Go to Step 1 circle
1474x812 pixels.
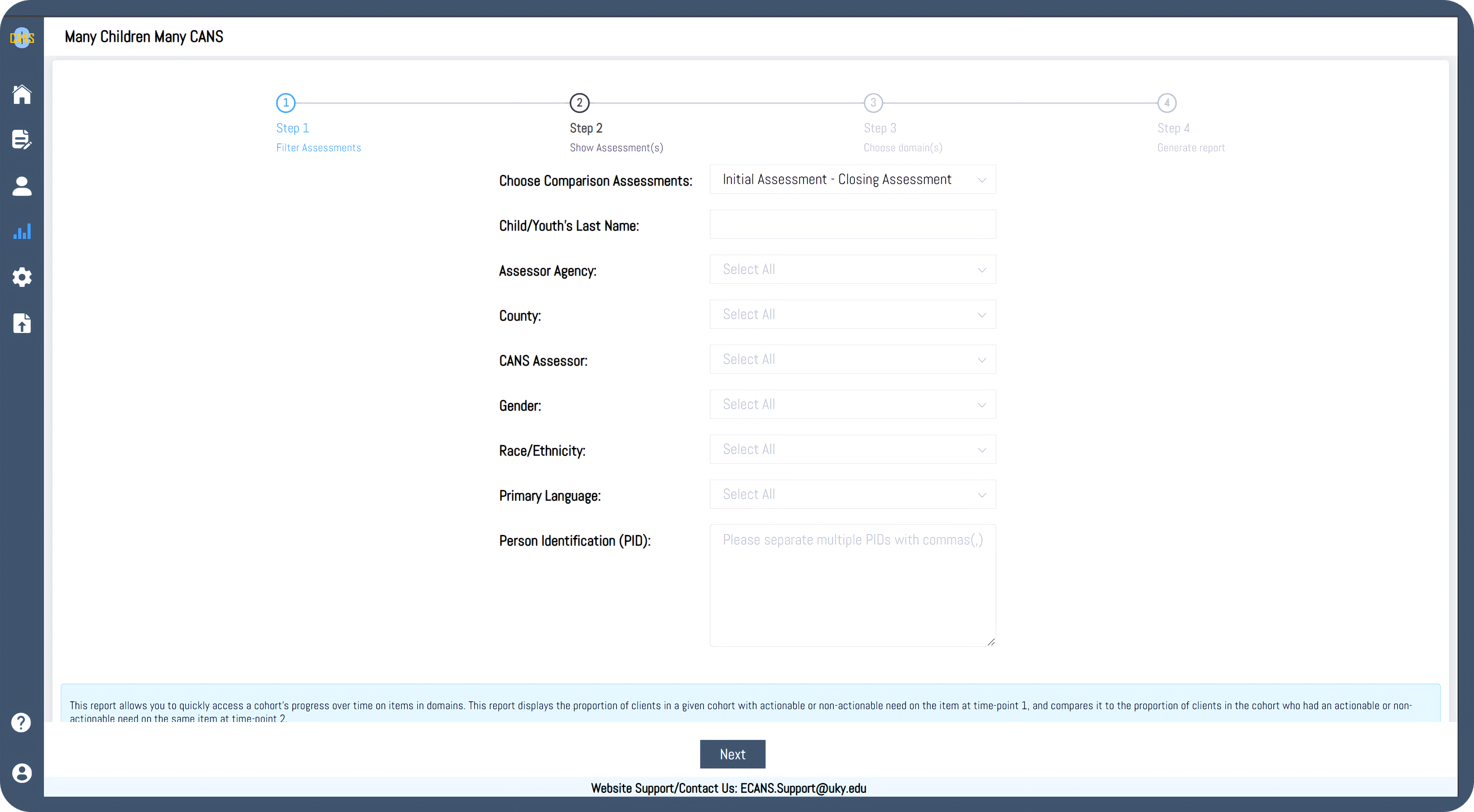click(286, 103)
